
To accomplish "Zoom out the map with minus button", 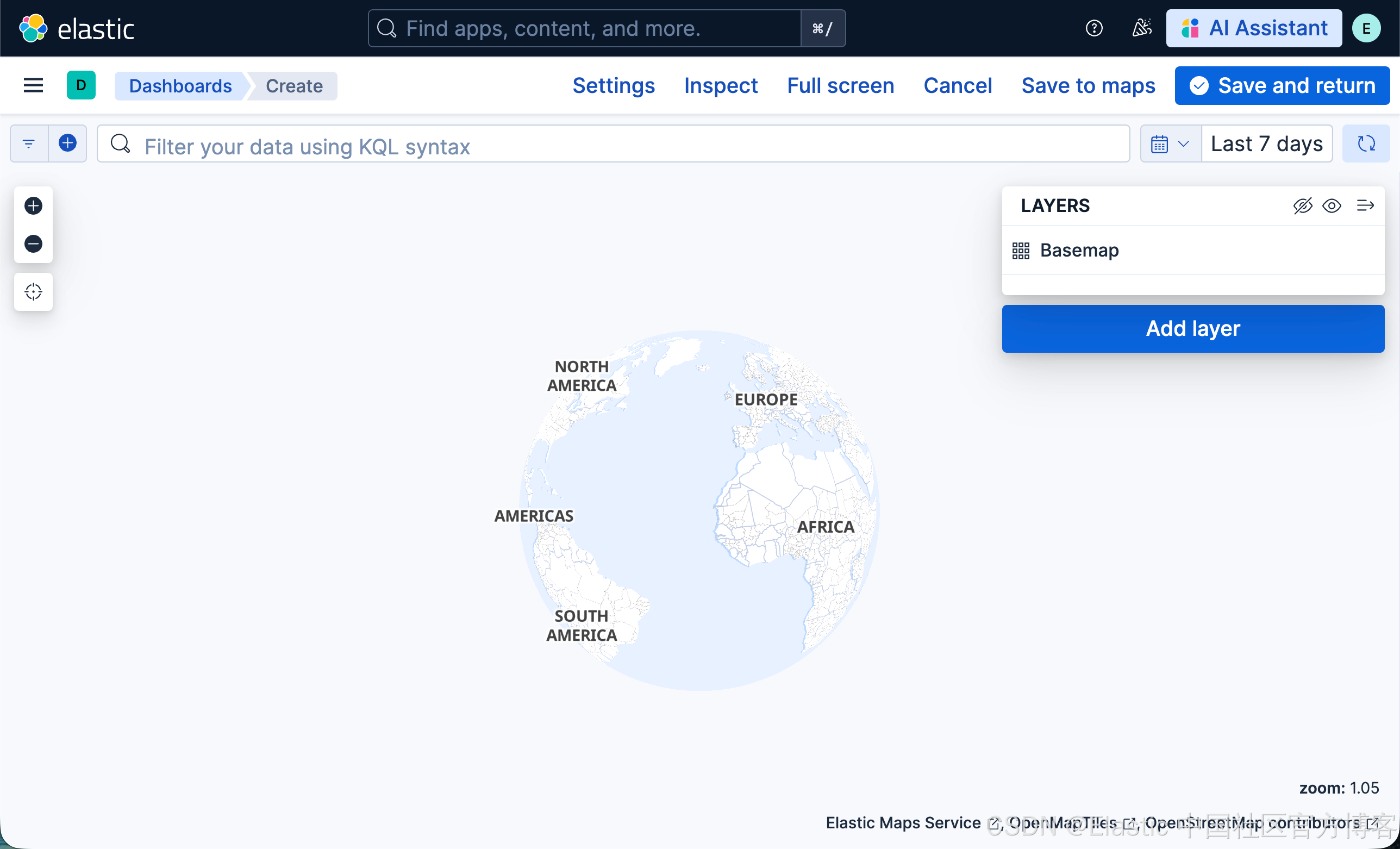I will click(x=33, y=244).
